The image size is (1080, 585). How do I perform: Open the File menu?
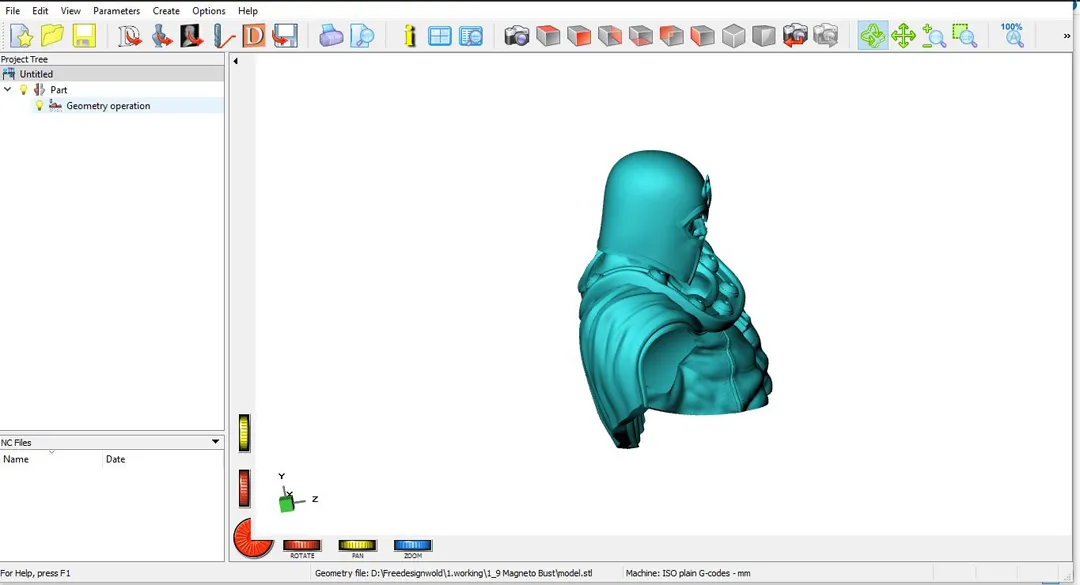[12, 11]
